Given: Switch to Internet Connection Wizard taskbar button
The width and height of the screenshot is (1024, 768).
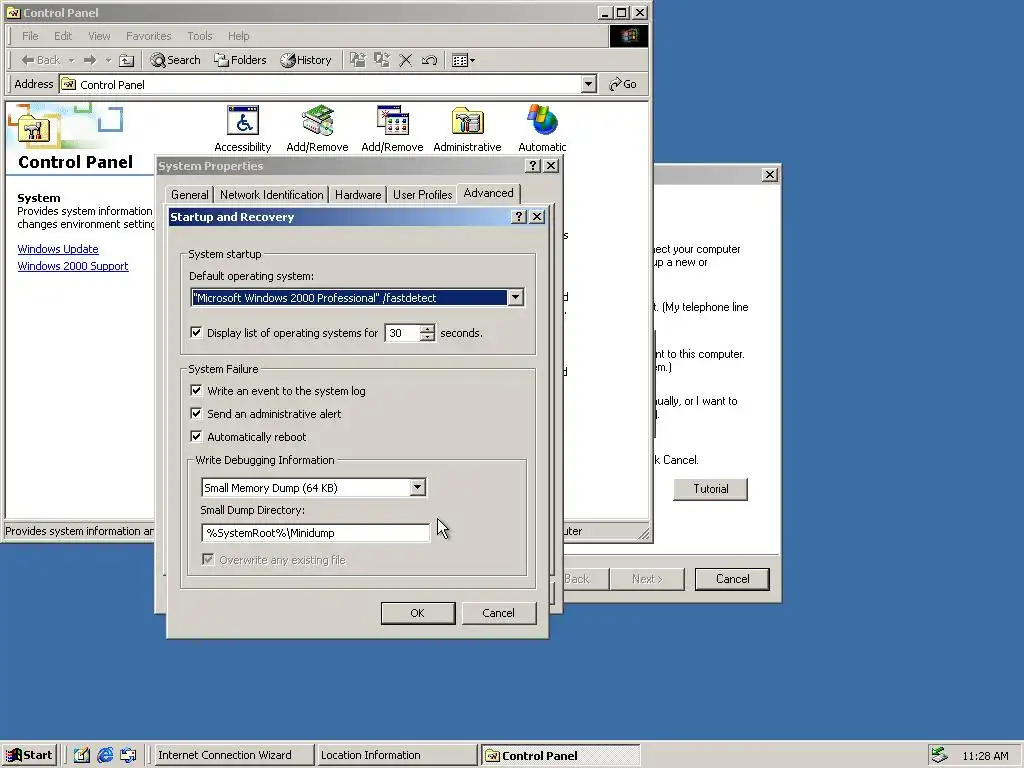Looking at the screenshot, I should pyautogui.click(x=232, y=755).
